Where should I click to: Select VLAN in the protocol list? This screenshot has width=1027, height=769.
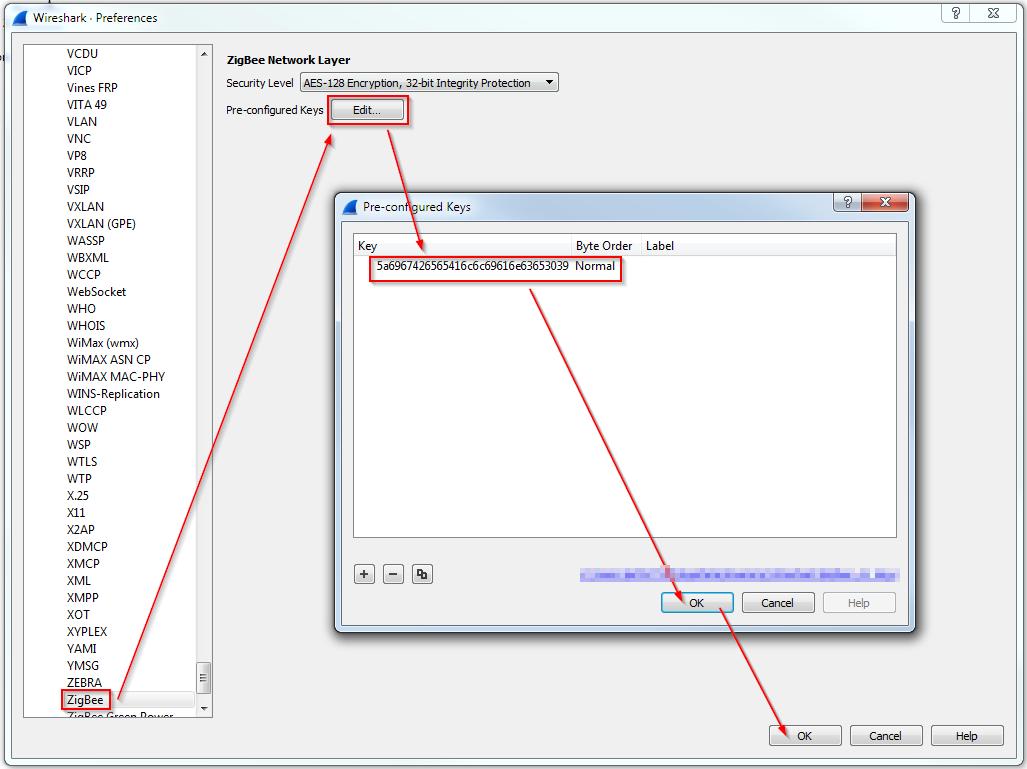point(81,121)
